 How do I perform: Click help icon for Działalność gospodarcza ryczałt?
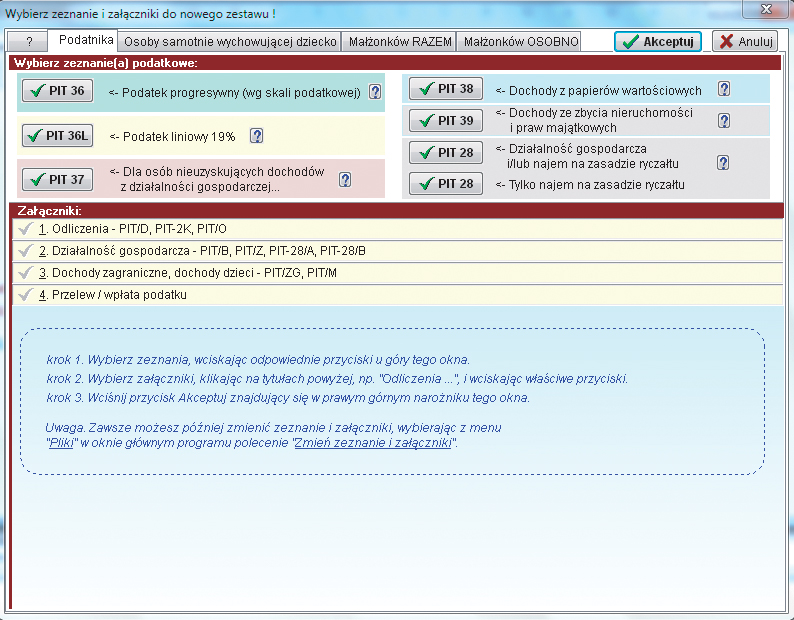[x=723, y=163]
